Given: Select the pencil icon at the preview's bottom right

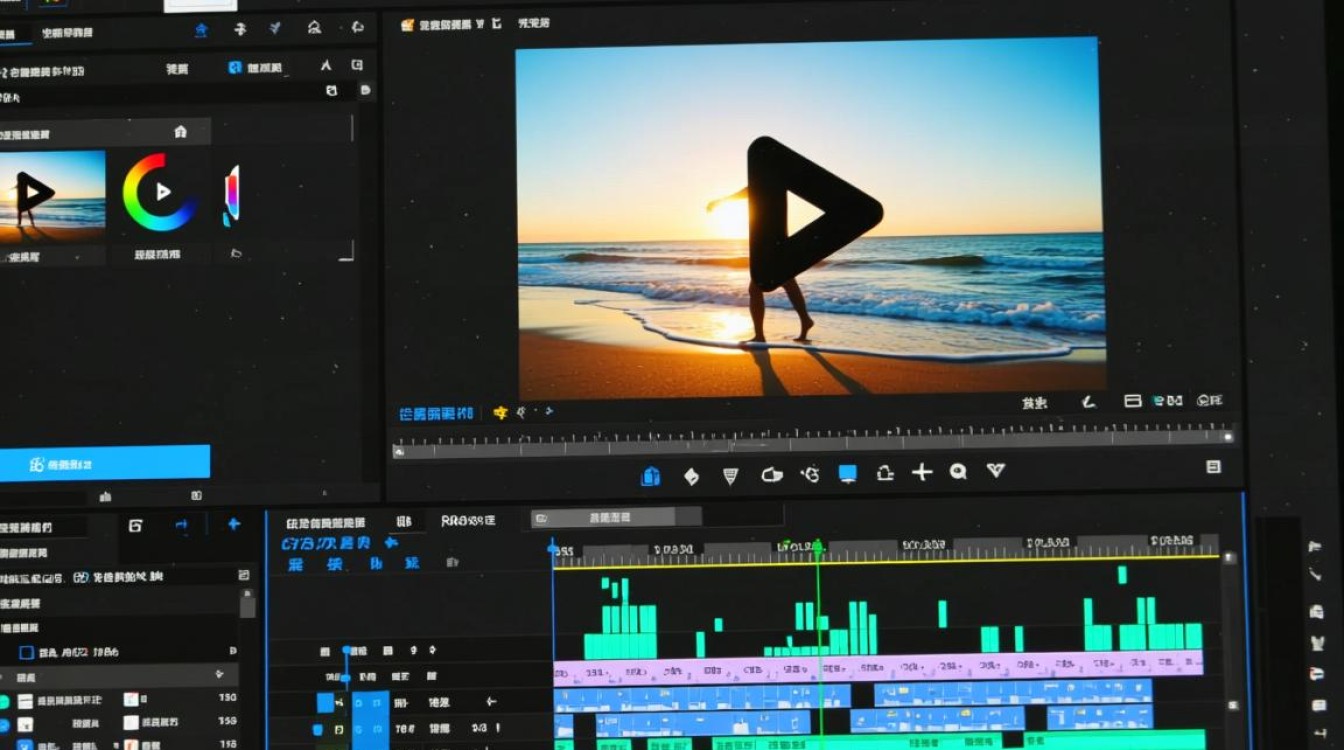Looking at the screenshot, I should pos(1089,401).
